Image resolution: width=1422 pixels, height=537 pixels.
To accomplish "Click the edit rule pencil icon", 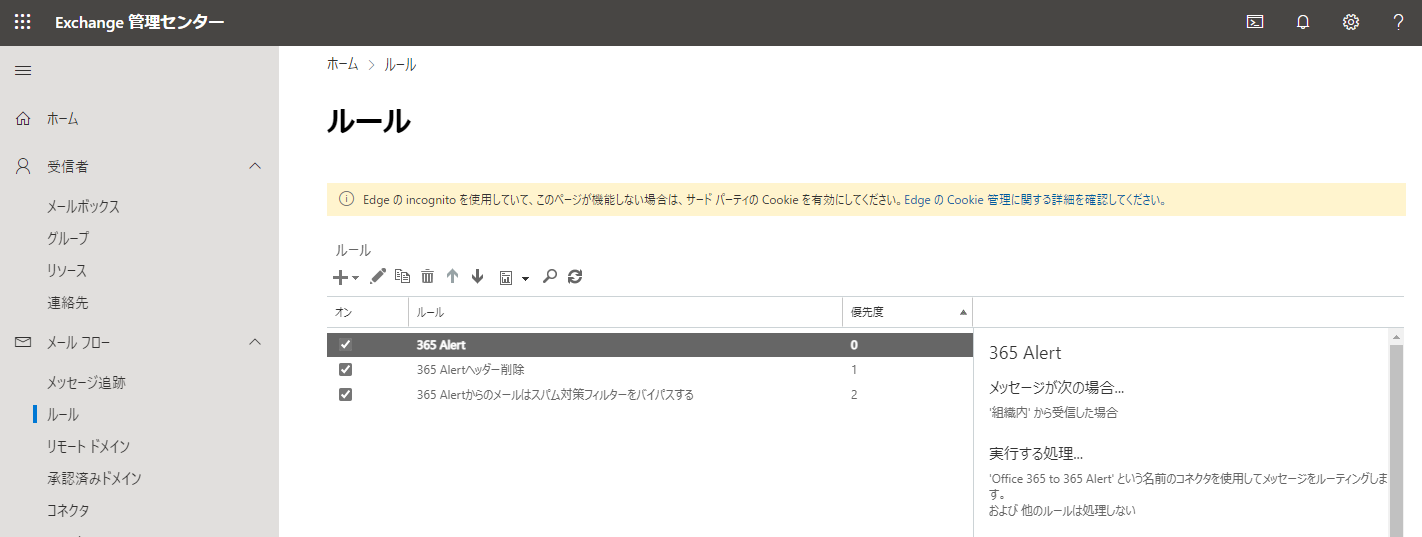I will (x=378, y=277).
